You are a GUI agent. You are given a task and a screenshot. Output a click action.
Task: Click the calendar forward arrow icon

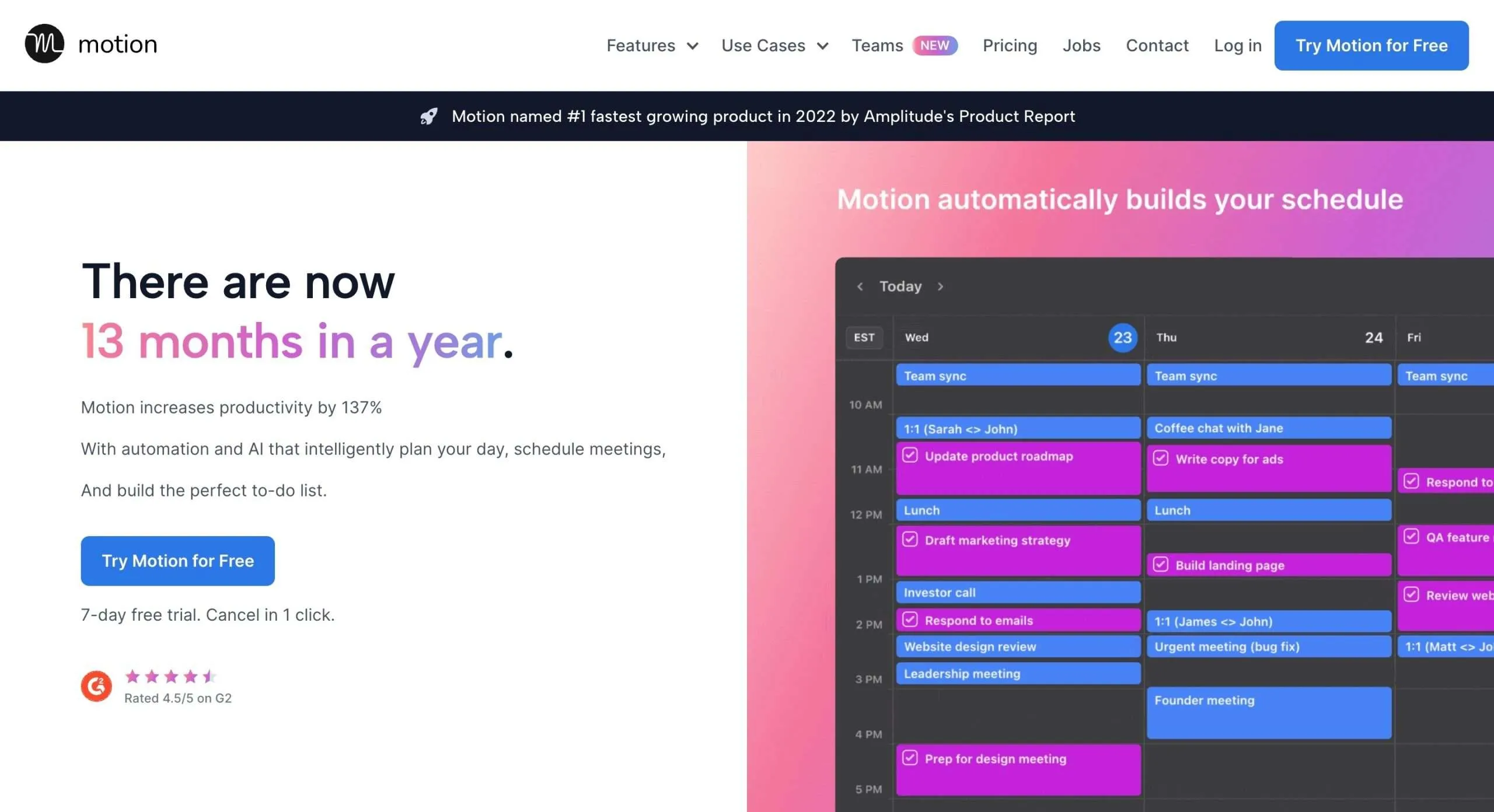[x=940, y=287]
